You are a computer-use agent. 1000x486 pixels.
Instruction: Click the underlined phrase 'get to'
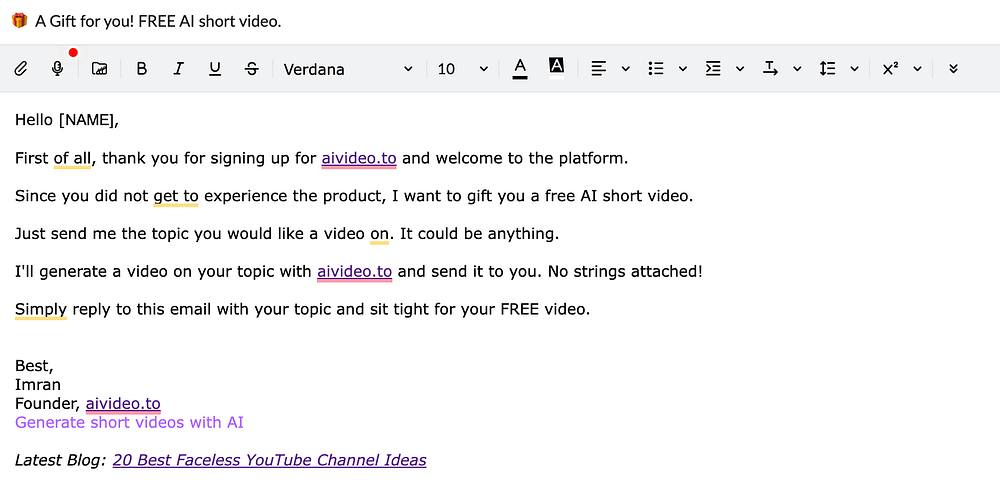point(176,196)
